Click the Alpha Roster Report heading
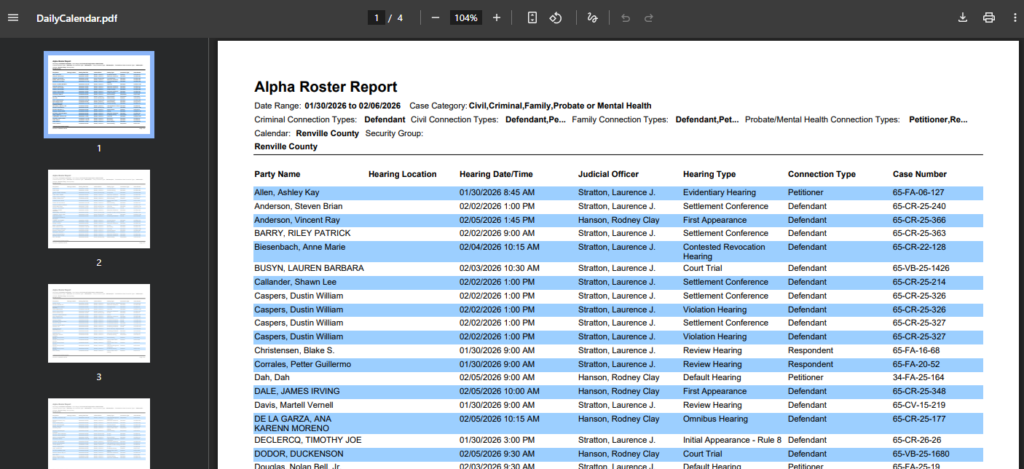The width and height of the screenshot is (1024, 469). click(325, 87)
